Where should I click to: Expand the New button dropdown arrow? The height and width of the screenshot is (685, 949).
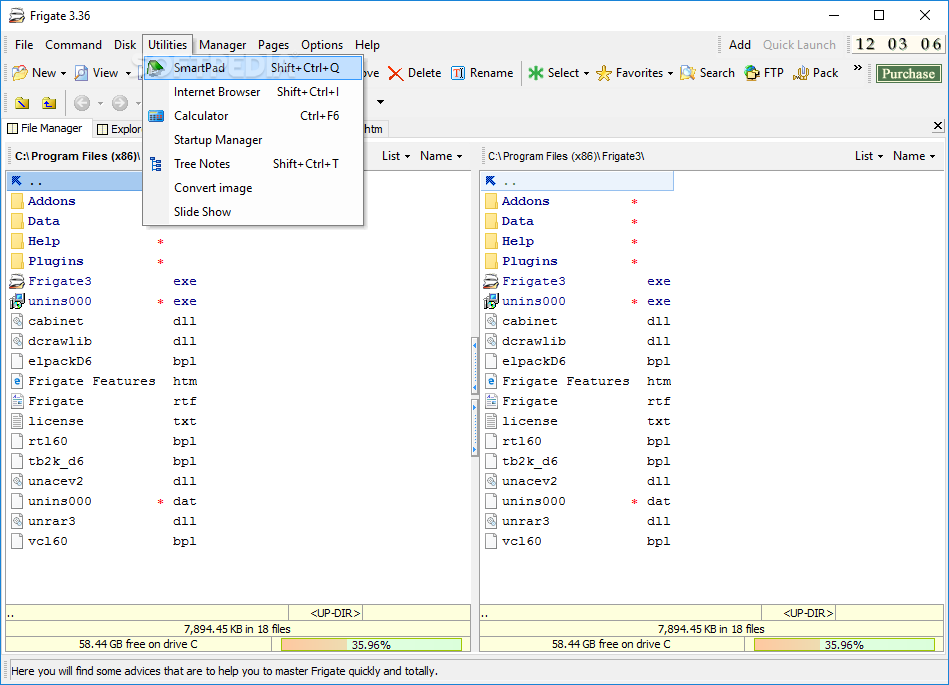pos(63,74)
